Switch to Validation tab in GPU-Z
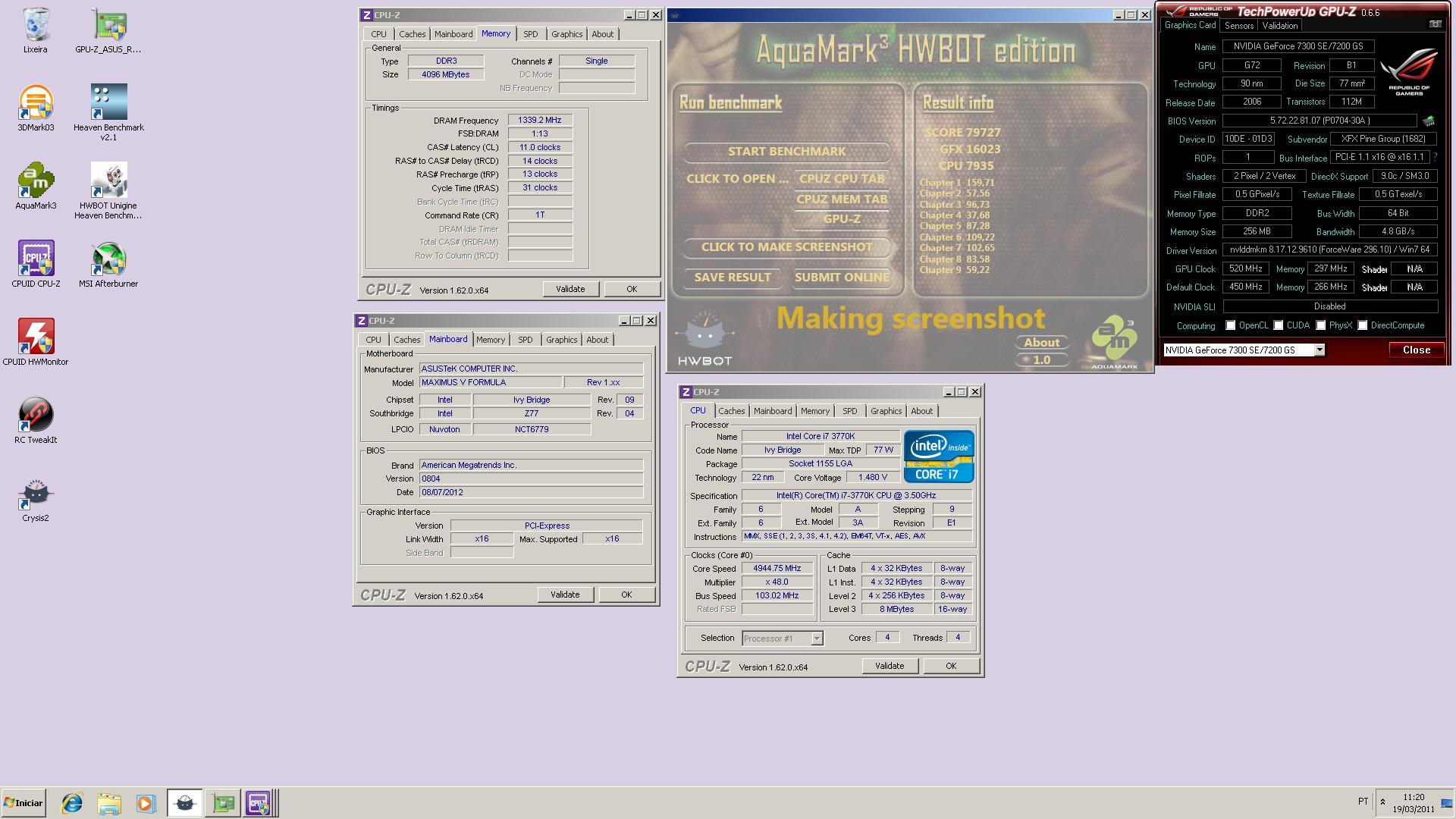This screenshot has width=1456, height=819. click(1280, 25)
